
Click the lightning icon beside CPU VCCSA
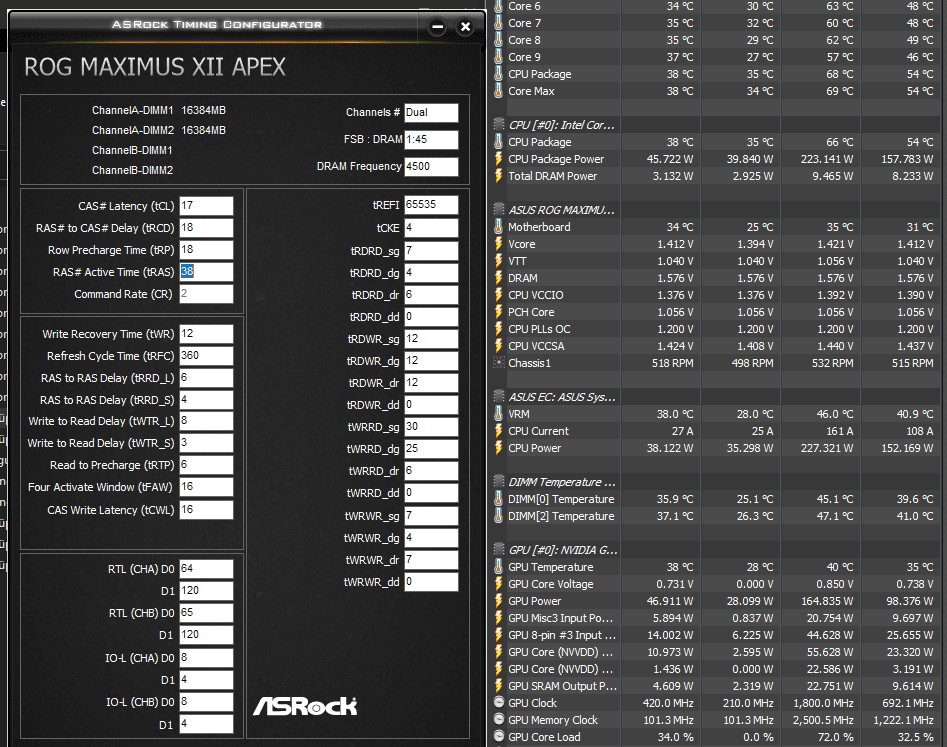point(498,346)
